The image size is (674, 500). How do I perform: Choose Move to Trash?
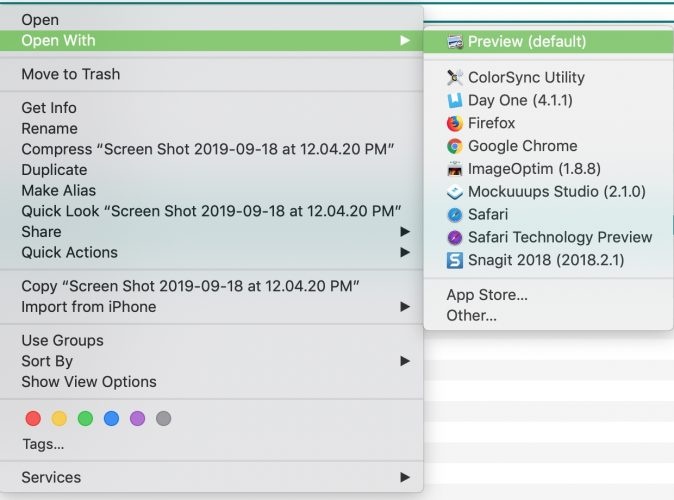(x=71, y=74)
